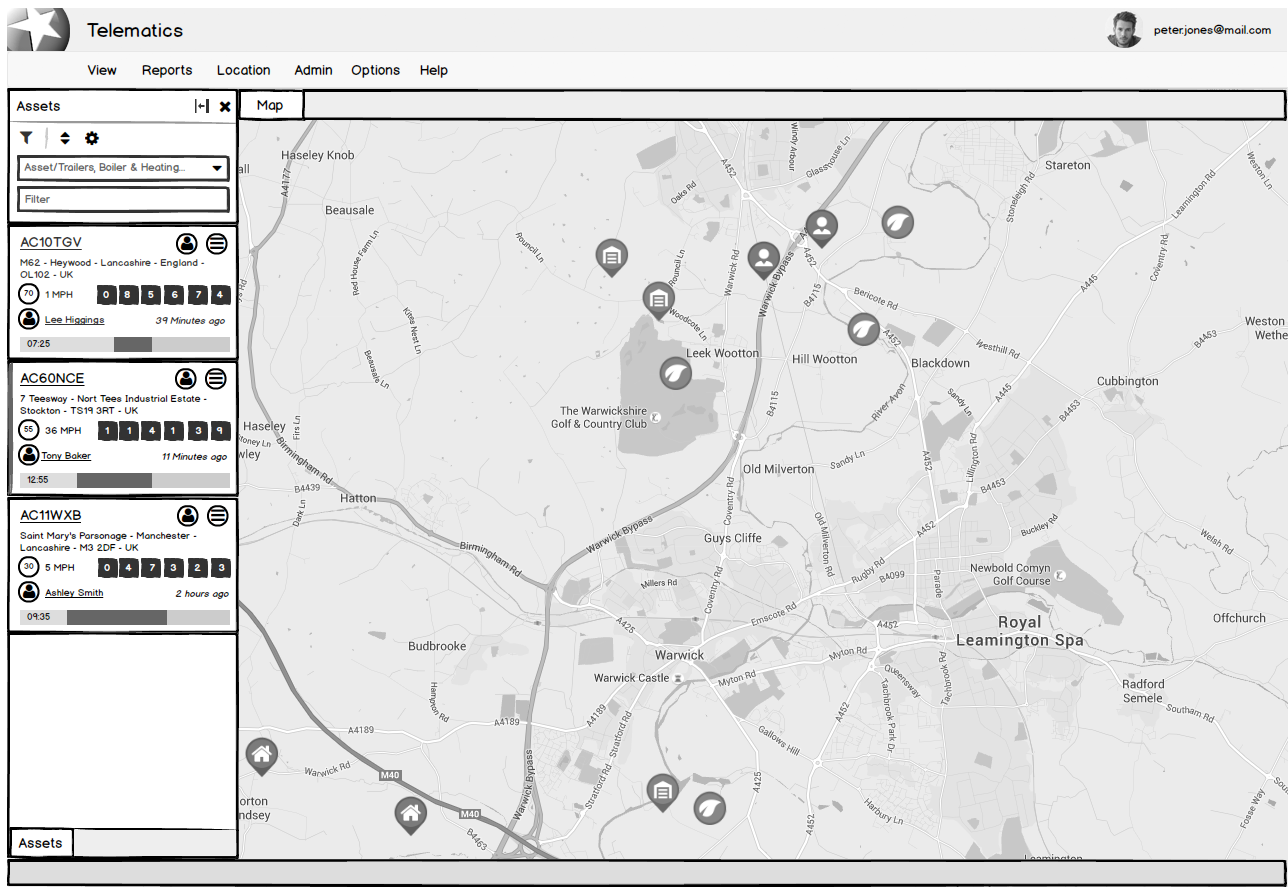Click the building marker south of Warwick
The width and height of the screenshot is (1288, 893).
(661, 793)
